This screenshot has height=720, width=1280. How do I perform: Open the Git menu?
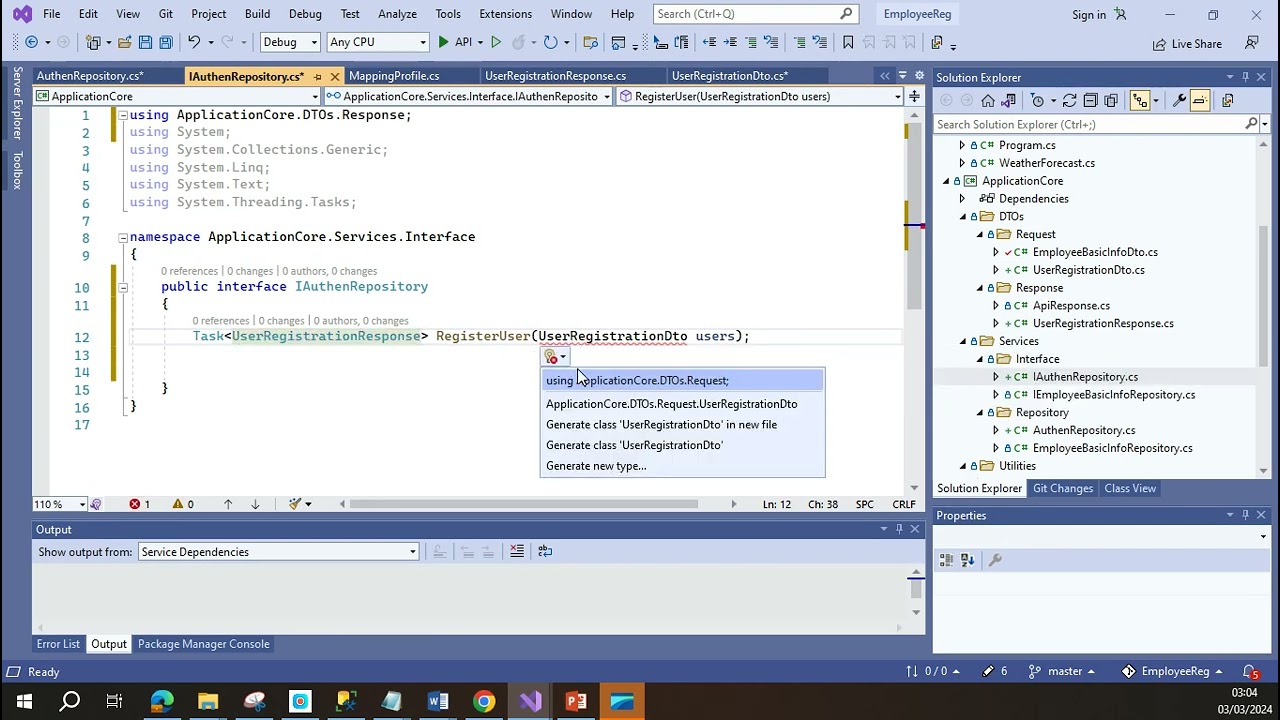[166, 14]
